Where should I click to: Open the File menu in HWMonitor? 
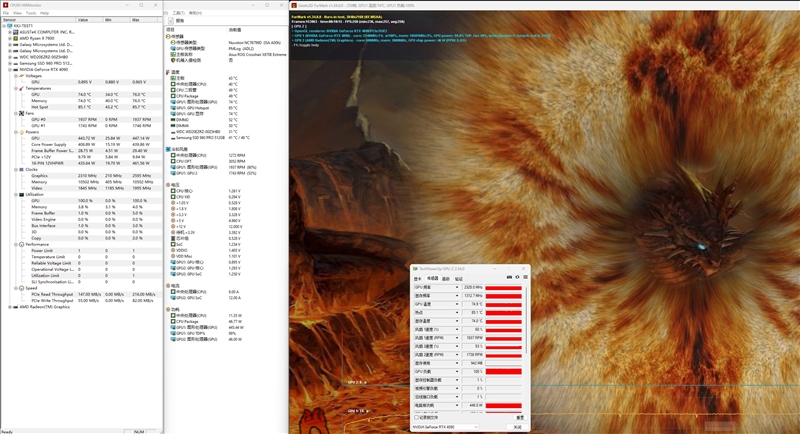point(6,13)
